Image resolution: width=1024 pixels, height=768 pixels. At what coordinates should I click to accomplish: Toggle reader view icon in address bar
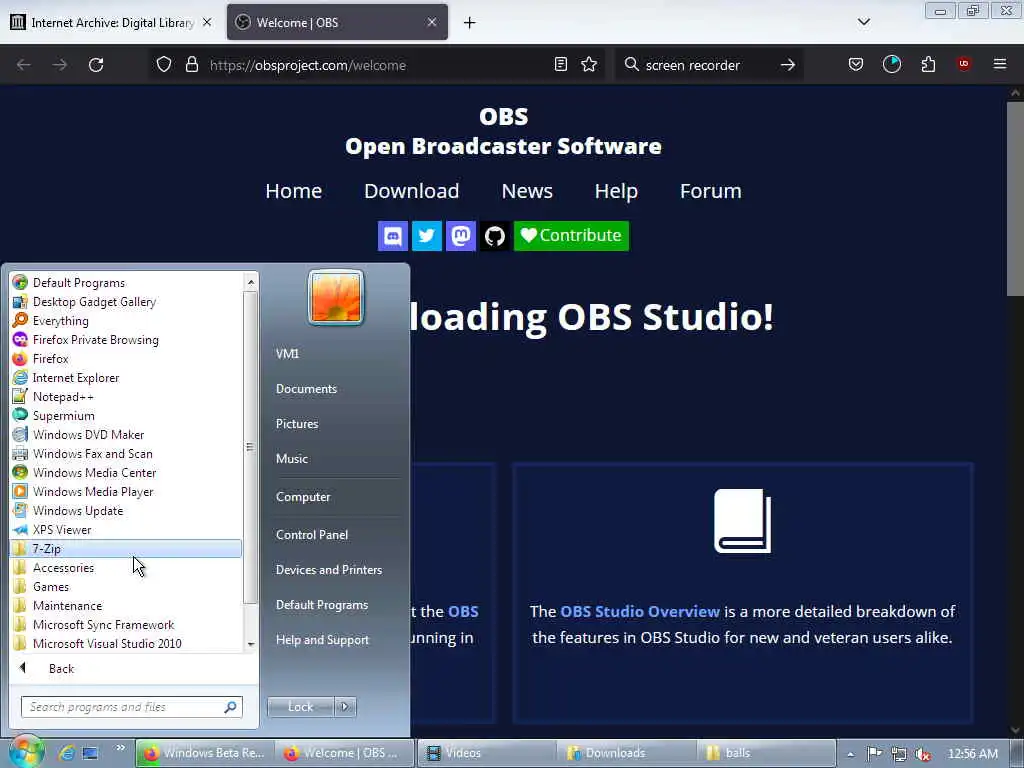[560, 65]
